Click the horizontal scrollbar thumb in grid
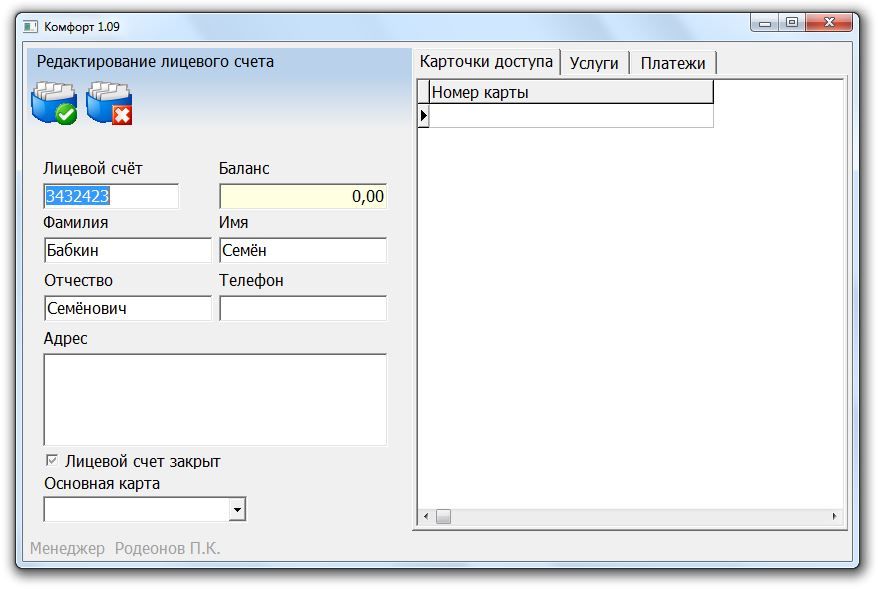 point(443,516)
